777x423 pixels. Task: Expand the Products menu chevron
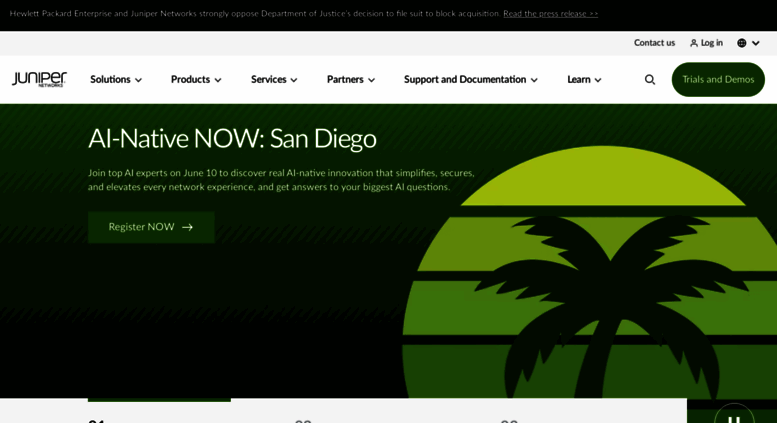(218, 80)
